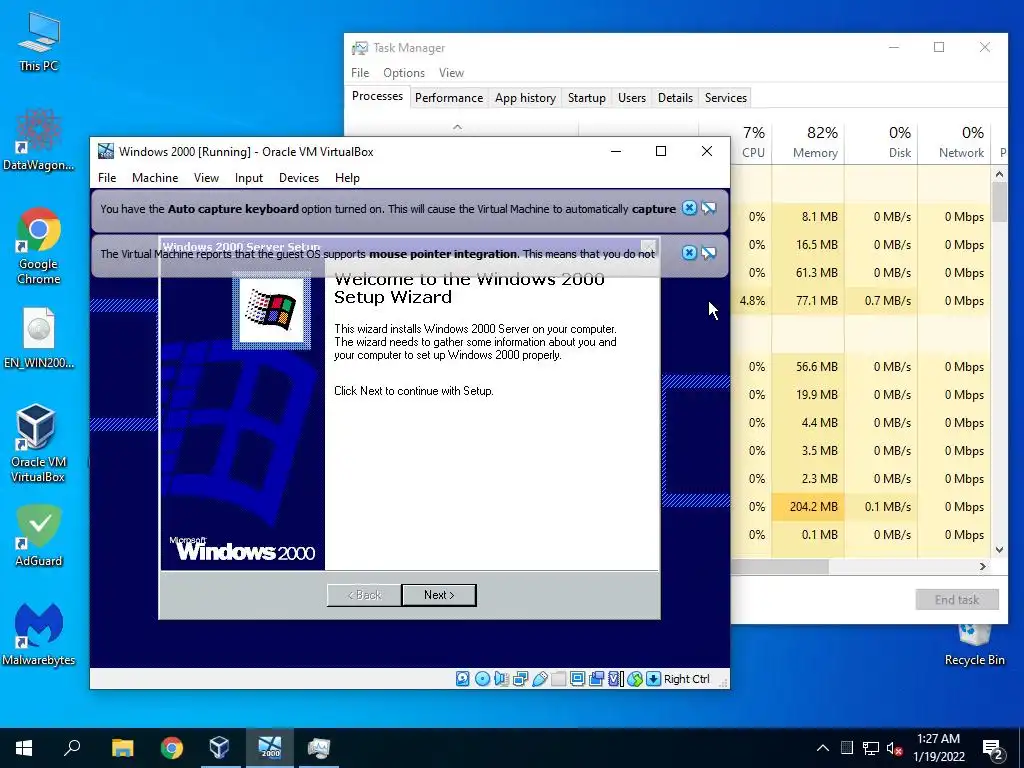Sort by Memory column header
This screenshot has width=1024, height=768.
808,142
